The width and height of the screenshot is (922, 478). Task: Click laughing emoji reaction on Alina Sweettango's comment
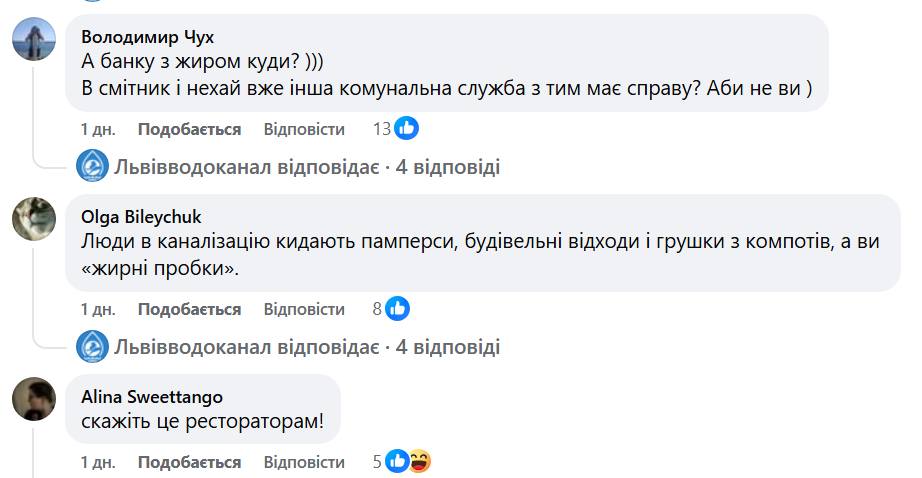[419, 462]
